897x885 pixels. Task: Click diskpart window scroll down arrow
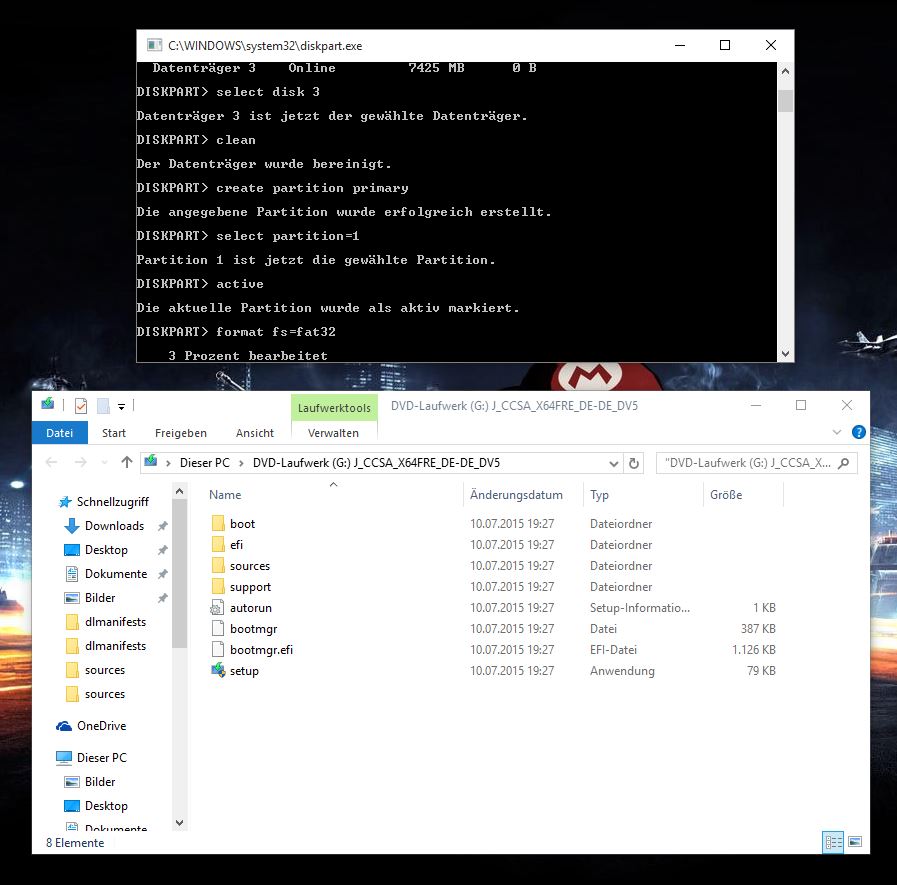[x=785, y=354]
